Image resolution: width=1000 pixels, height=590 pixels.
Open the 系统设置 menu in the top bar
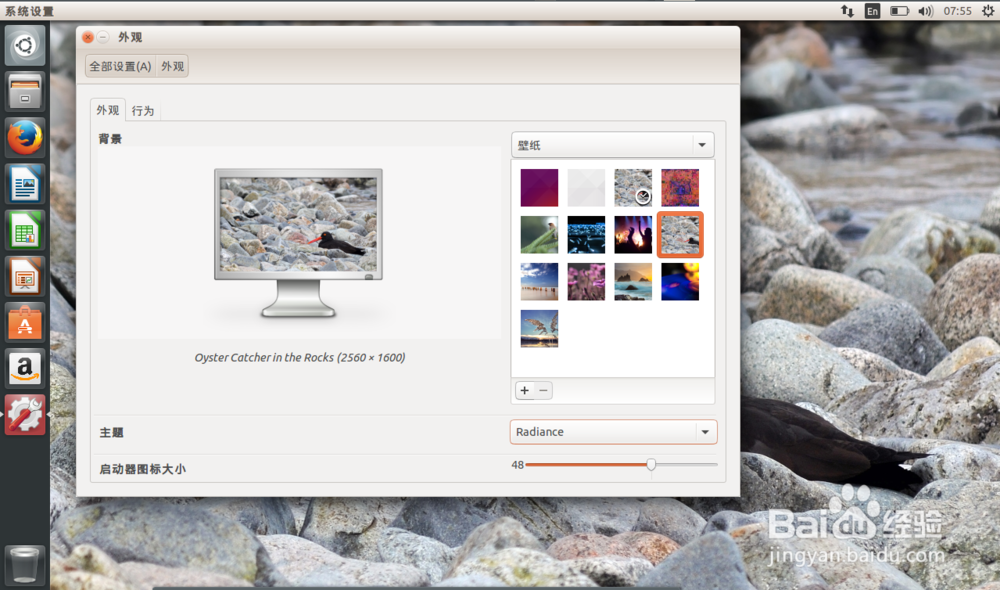click(27, 10)
